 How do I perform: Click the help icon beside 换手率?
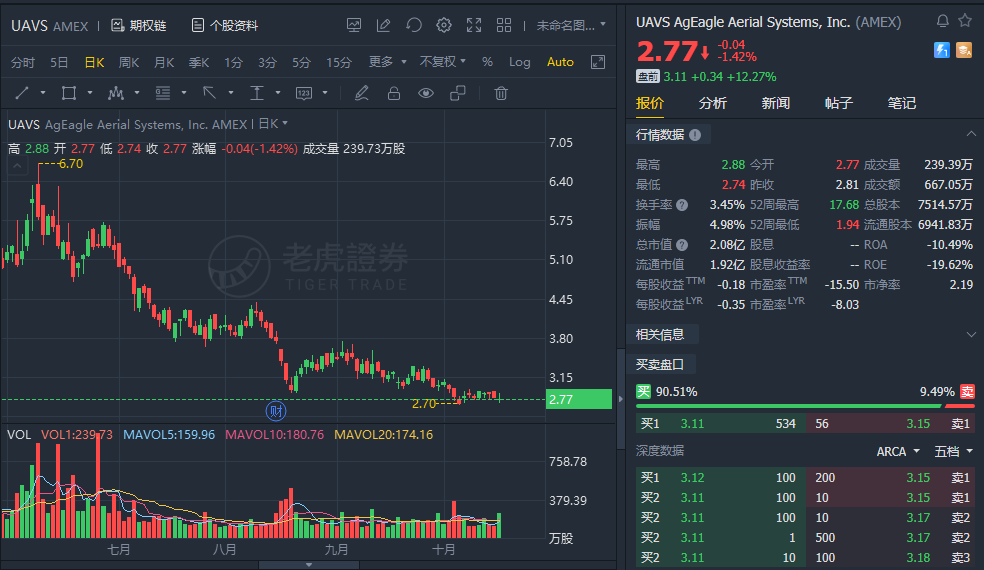(x=682, y=205)
